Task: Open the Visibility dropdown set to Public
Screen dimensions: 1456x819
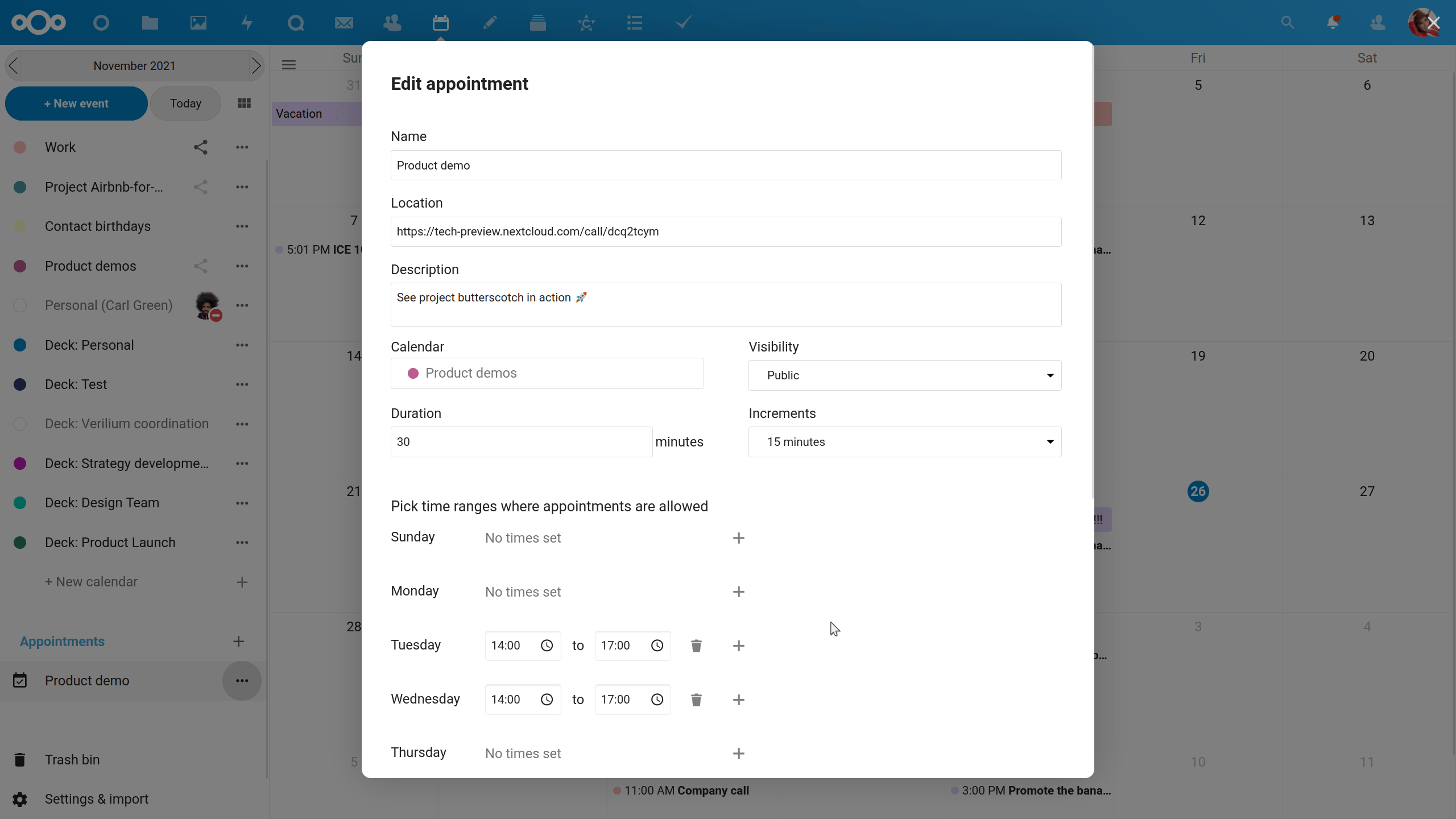Action: click(905, 375)
